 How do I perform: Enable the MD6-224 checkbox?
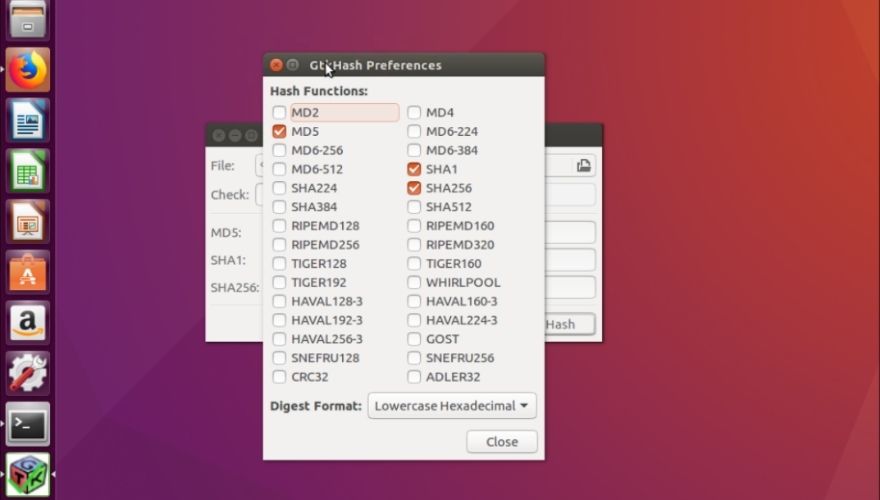(414, 131)
